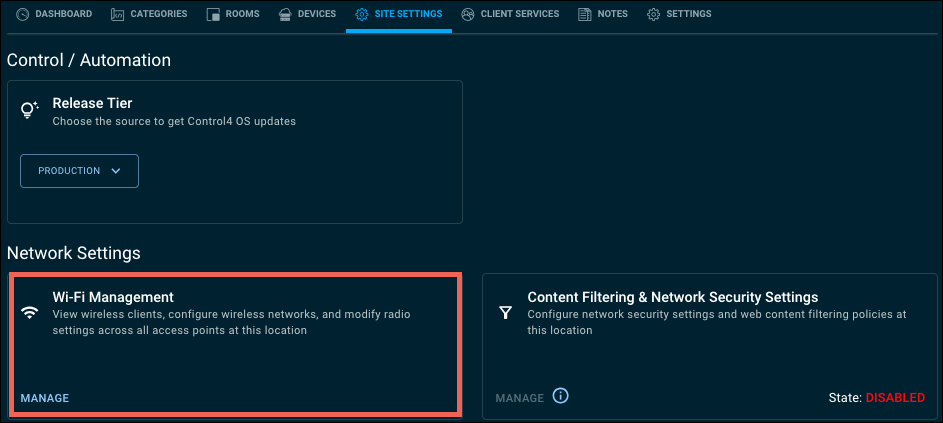This screenshot has height=423, width=943.
Task: Open the Production release tier dropdown
Action: (79, 171)
